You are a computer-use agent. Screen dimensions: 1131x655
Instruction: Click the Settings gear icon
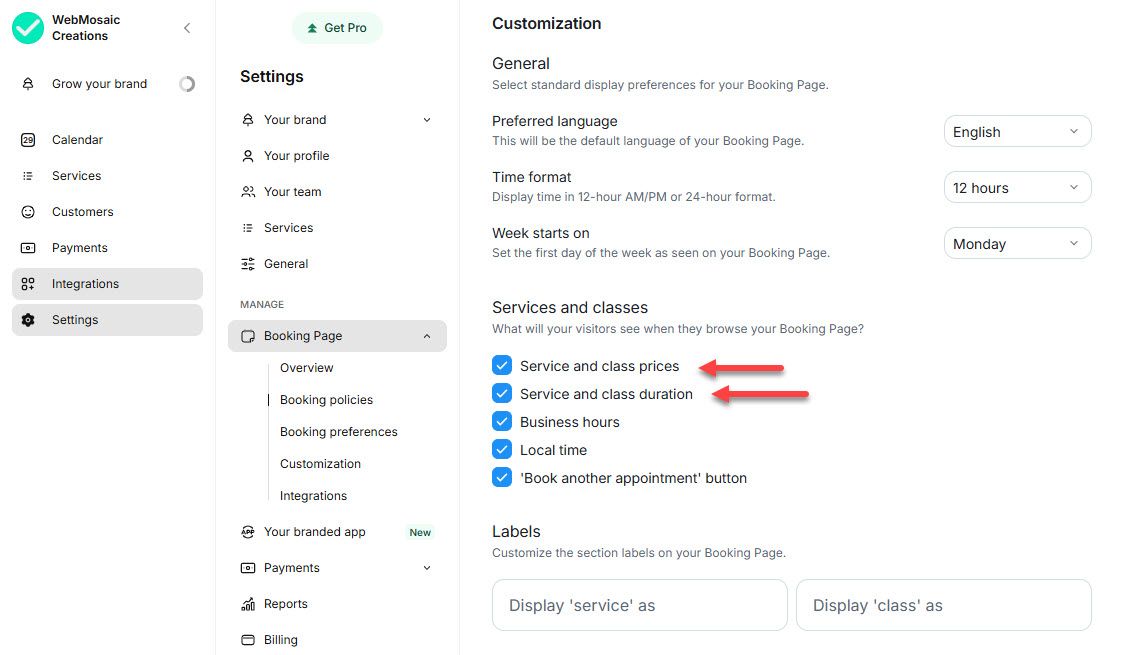point(28,320)
